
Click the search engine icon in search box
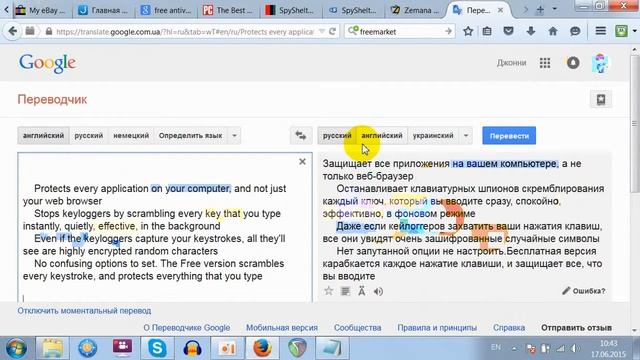click(353, 31)
